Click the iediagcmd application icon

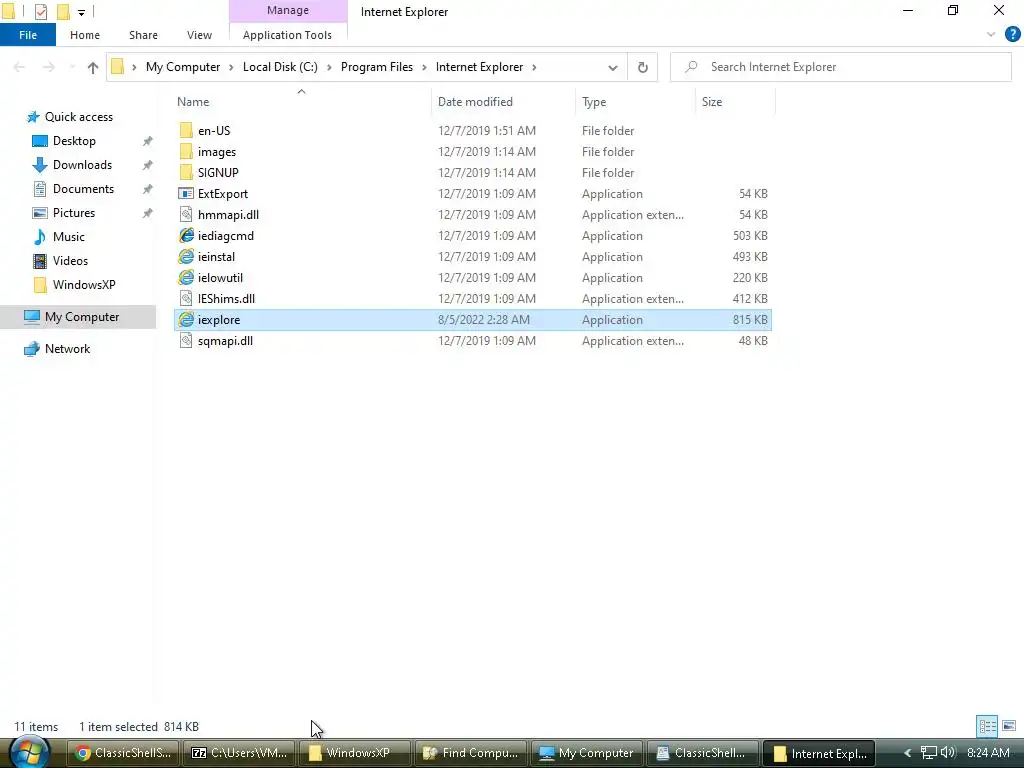coord(186,235)
